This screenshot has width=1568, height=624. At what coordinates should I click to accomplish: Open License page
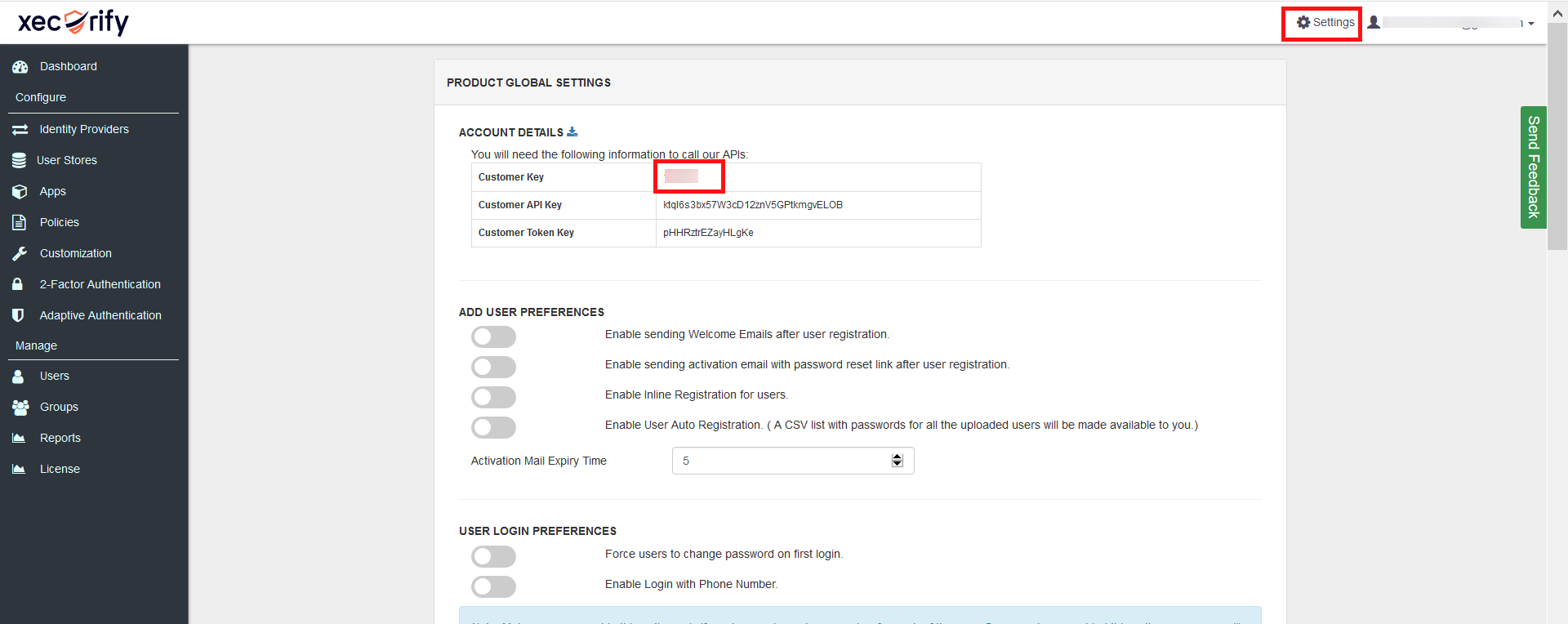[60, 469]
